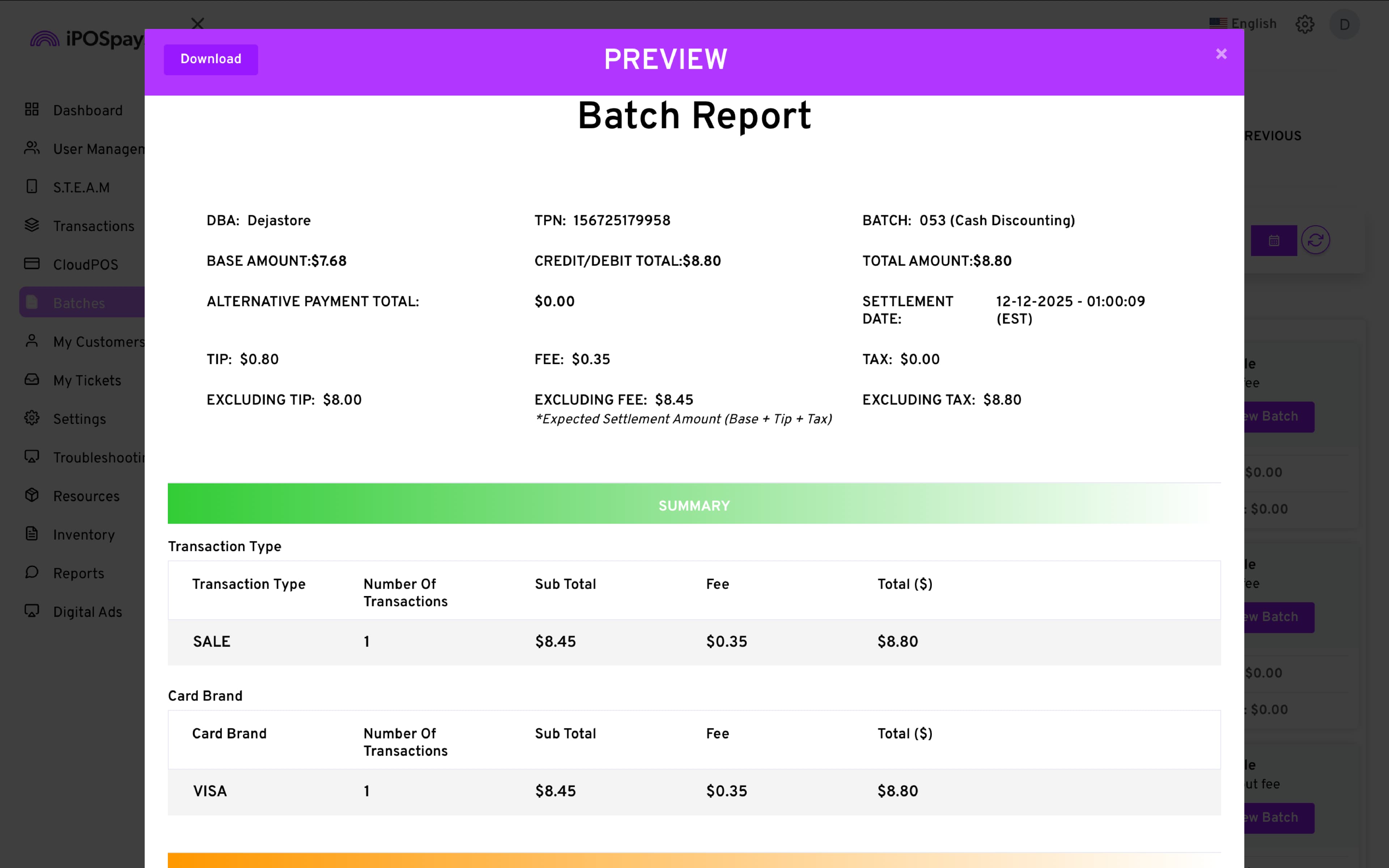This screenshot has height=868, width=1389.
Task: Click the Transactions layers icon
Action: 32,225
